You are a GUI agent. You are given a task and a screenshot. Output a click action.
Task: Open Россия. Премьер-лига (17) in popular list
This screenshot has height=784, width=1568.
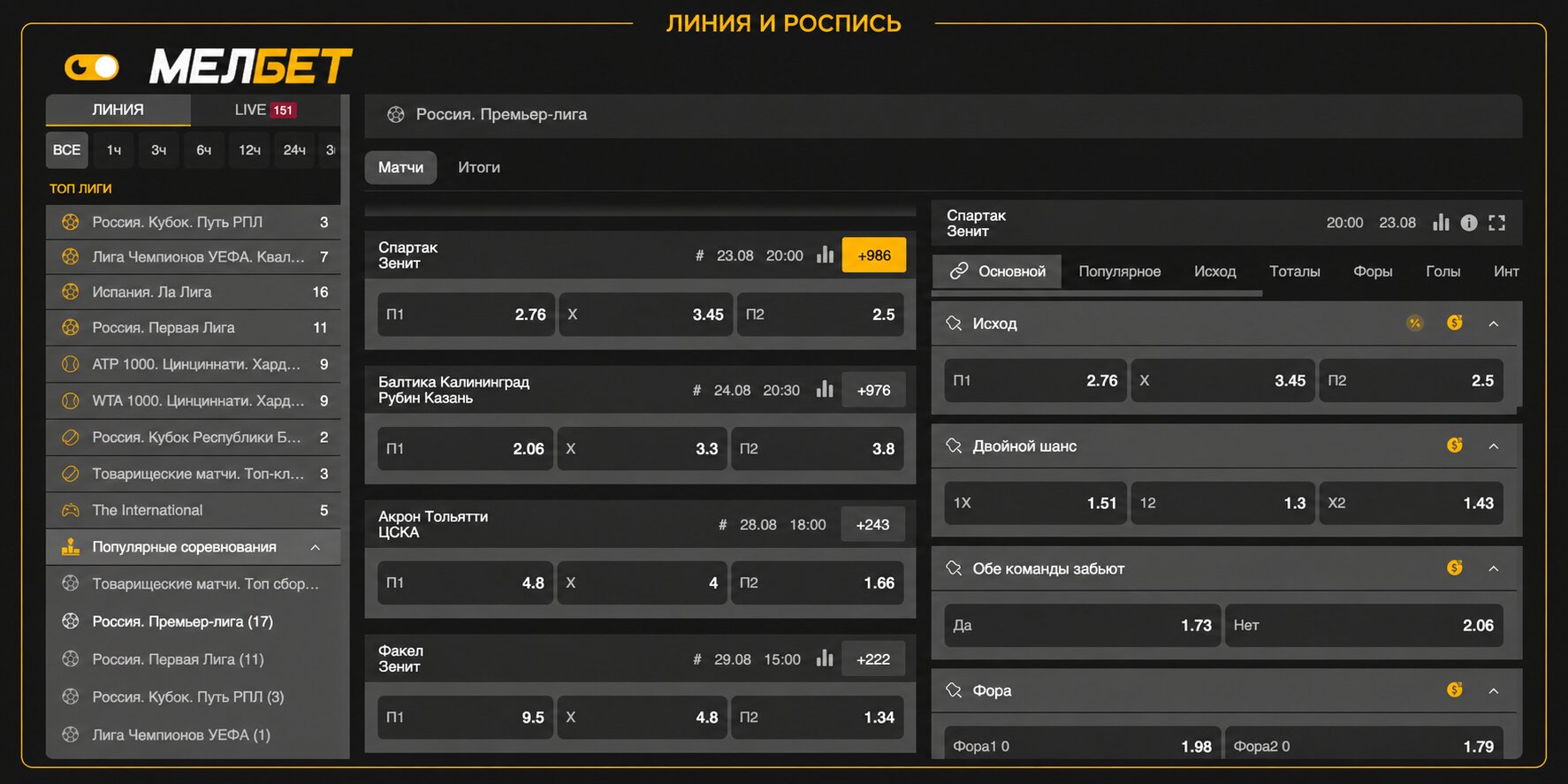[194, 621]
